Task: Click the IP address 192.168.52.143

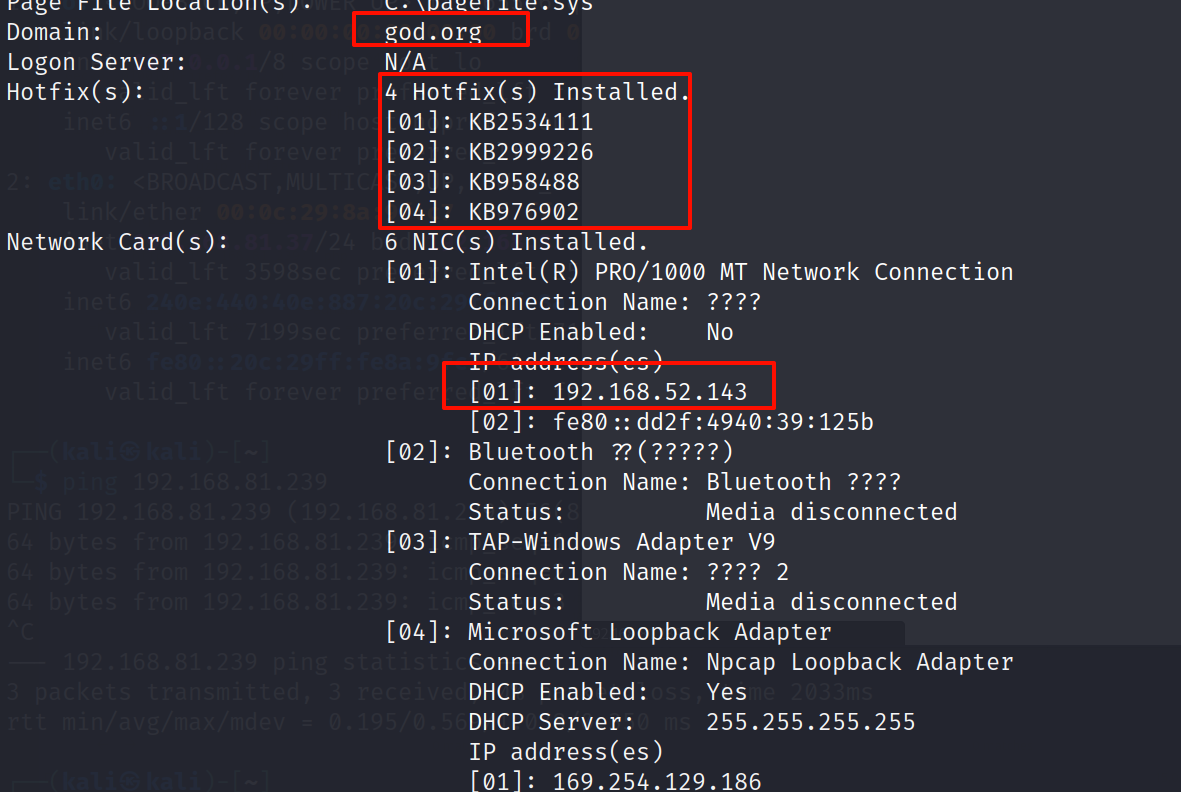Action: tap(650, 392)
